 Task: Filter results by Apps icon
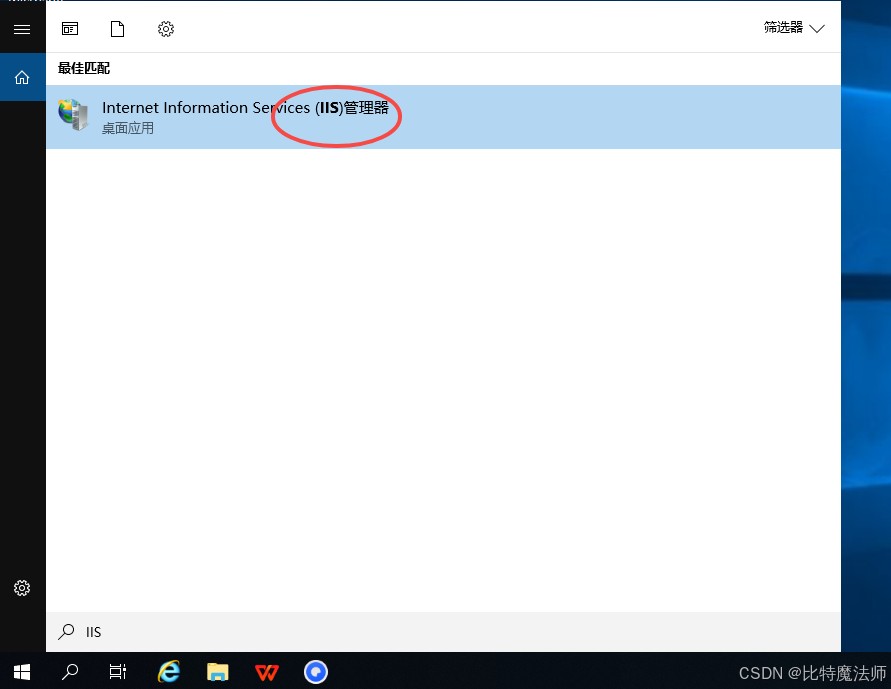[70, 29]
